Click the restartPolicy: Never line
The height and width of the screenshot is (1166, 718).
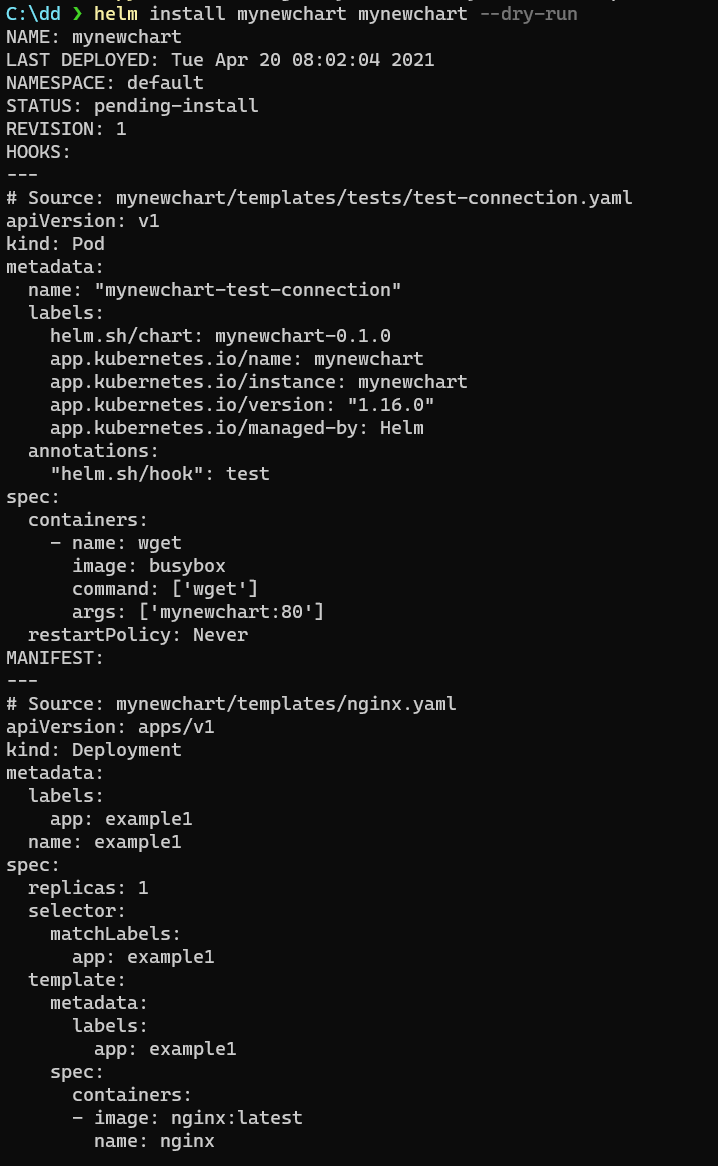click(x=138, y=635)
